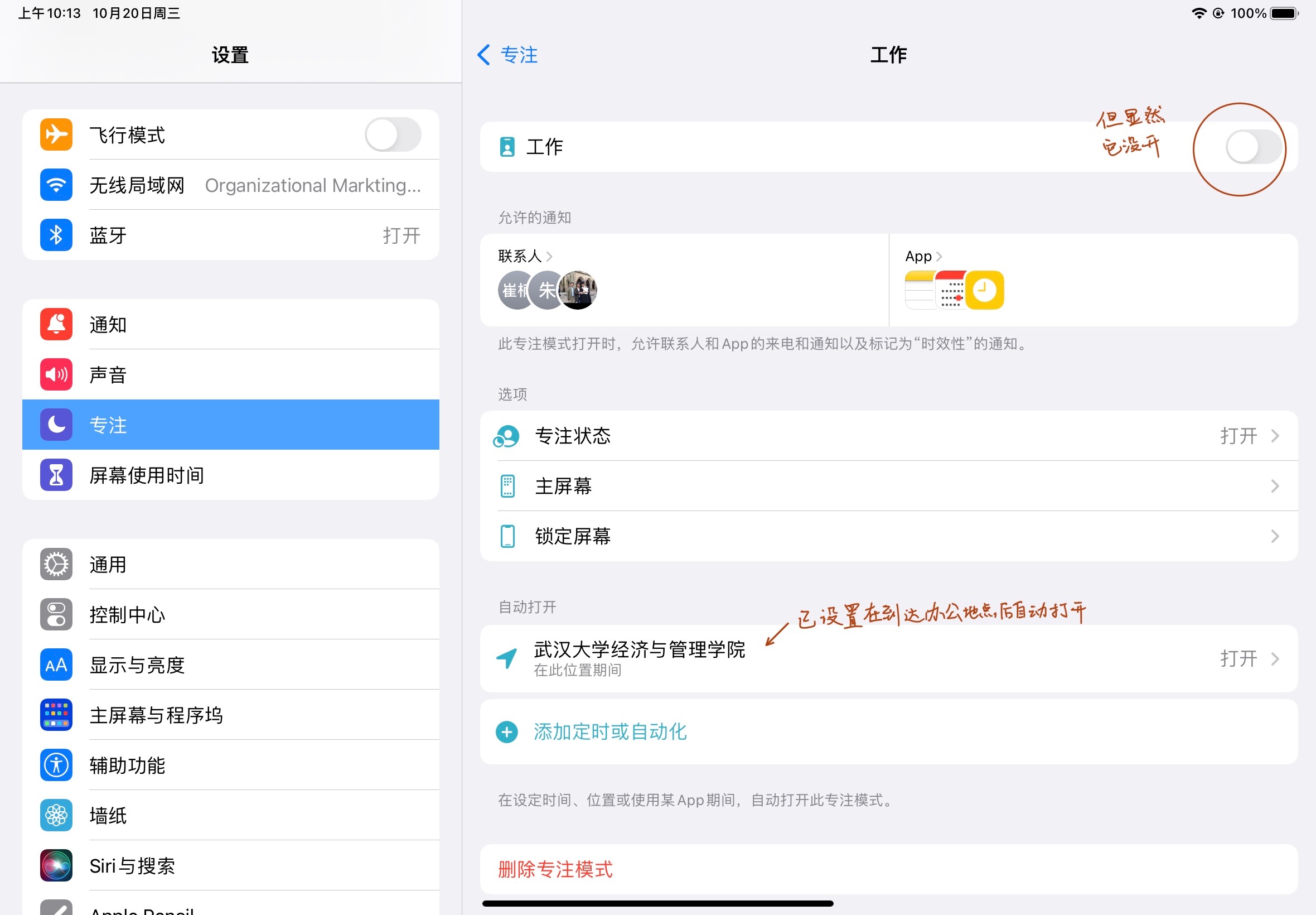Tap the 控制中心 icon
Screen dimensions: 1316x915
point(56,615)
